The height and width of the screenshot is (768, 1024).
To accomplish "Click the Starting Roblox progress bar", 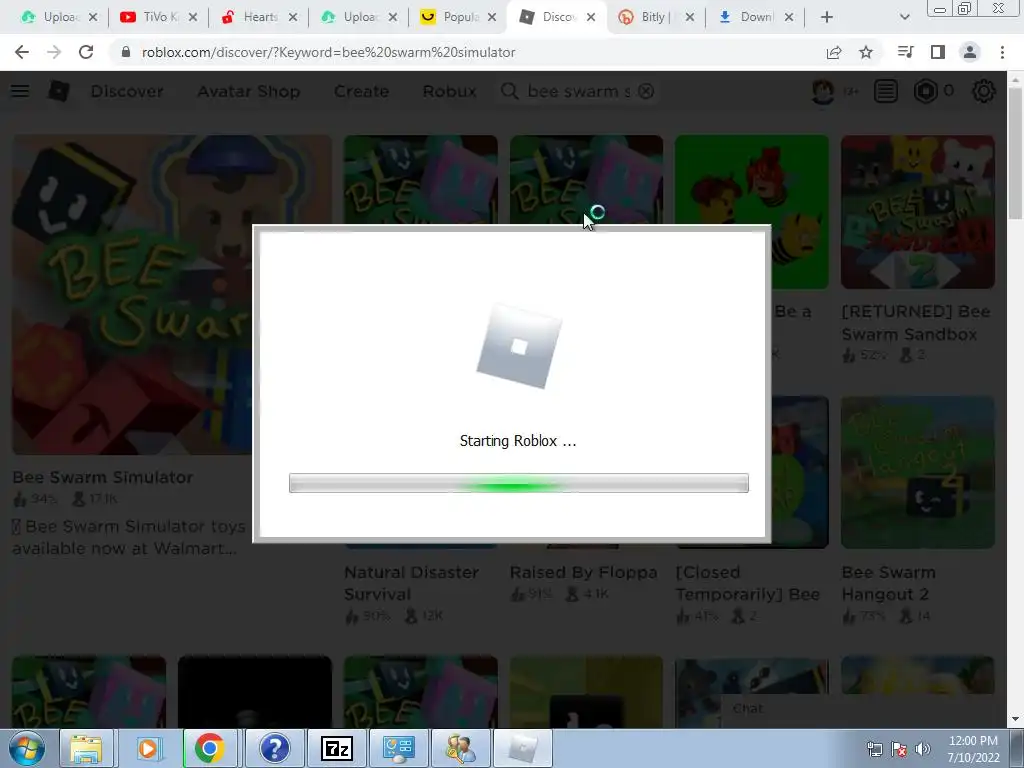I will pos(519,483).
